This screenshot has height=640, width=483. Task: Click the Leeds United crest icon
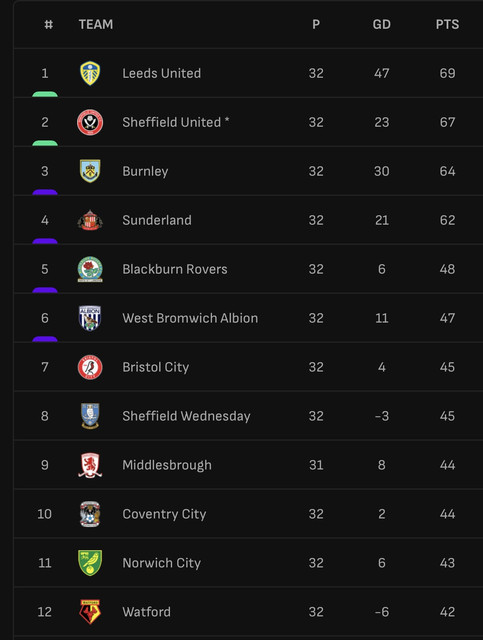click(90, 73)
